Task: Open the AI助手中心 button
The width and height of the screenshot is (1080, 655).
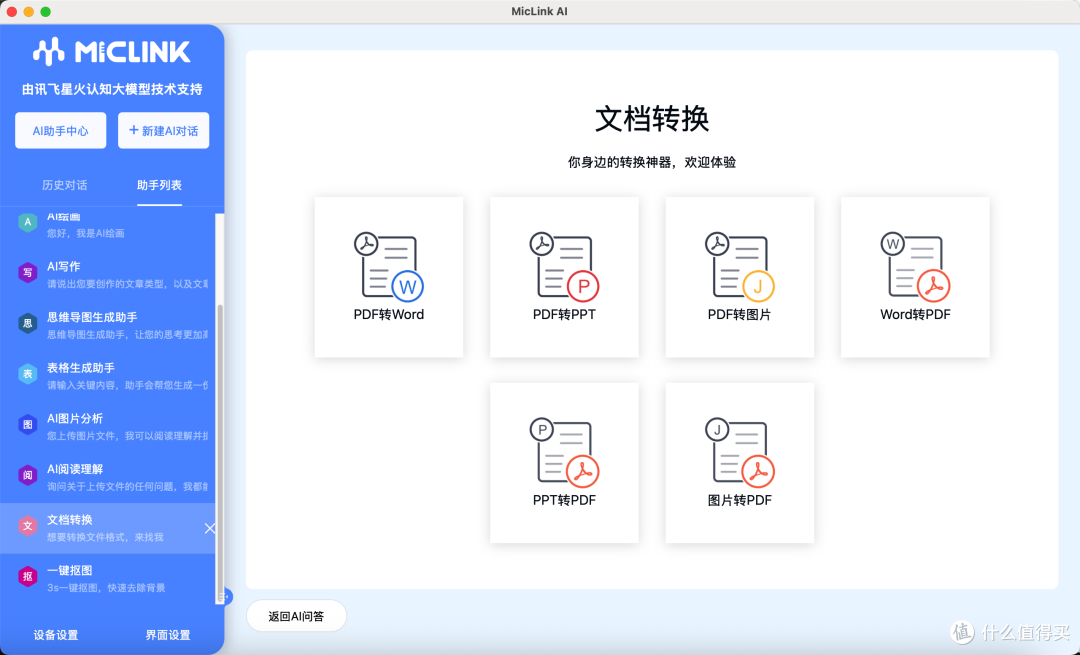Action: coord(61,130)
